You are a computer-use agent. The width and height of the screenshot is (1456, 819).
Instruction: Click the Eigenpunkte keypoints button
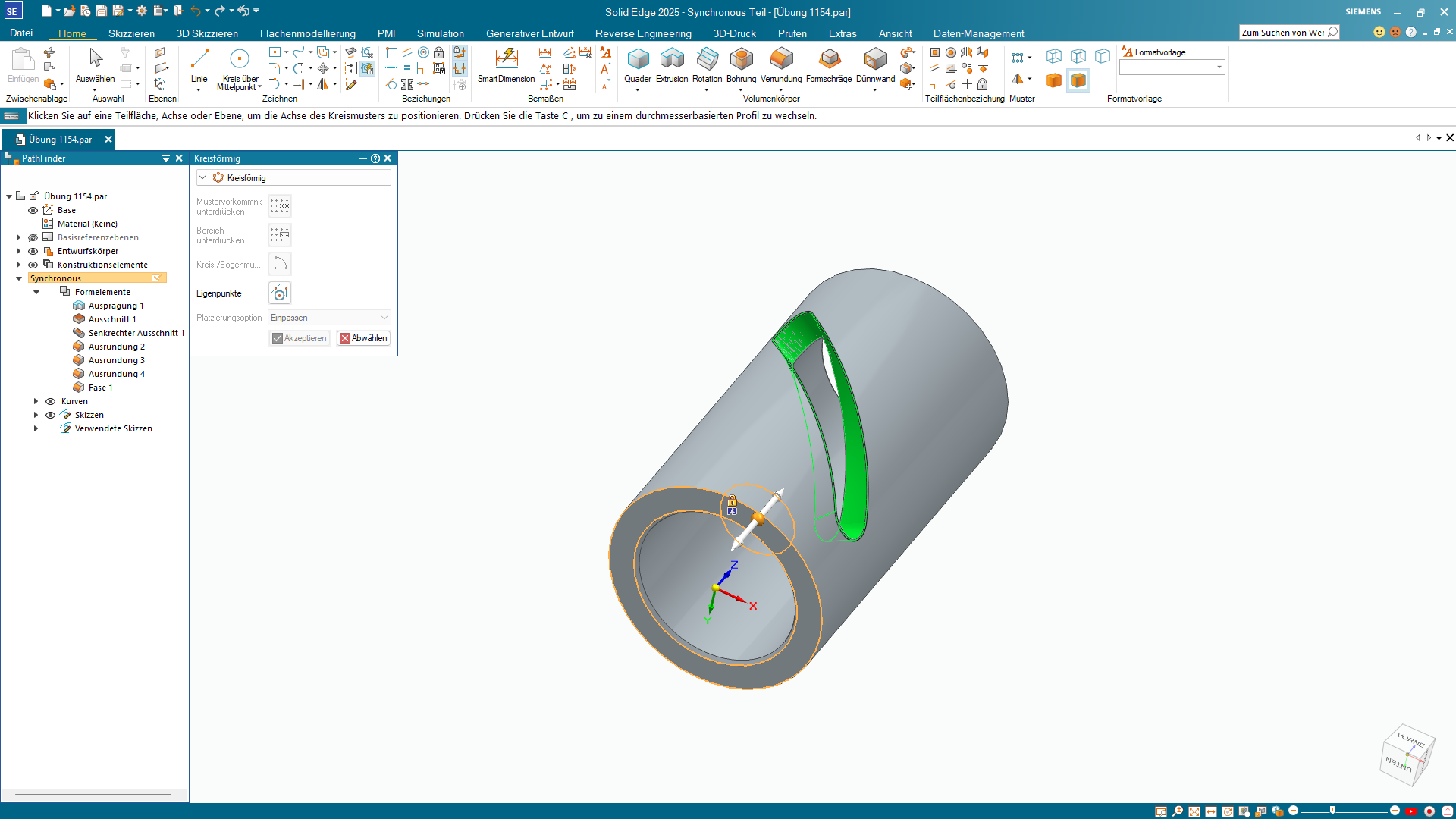tap(280, 293)
